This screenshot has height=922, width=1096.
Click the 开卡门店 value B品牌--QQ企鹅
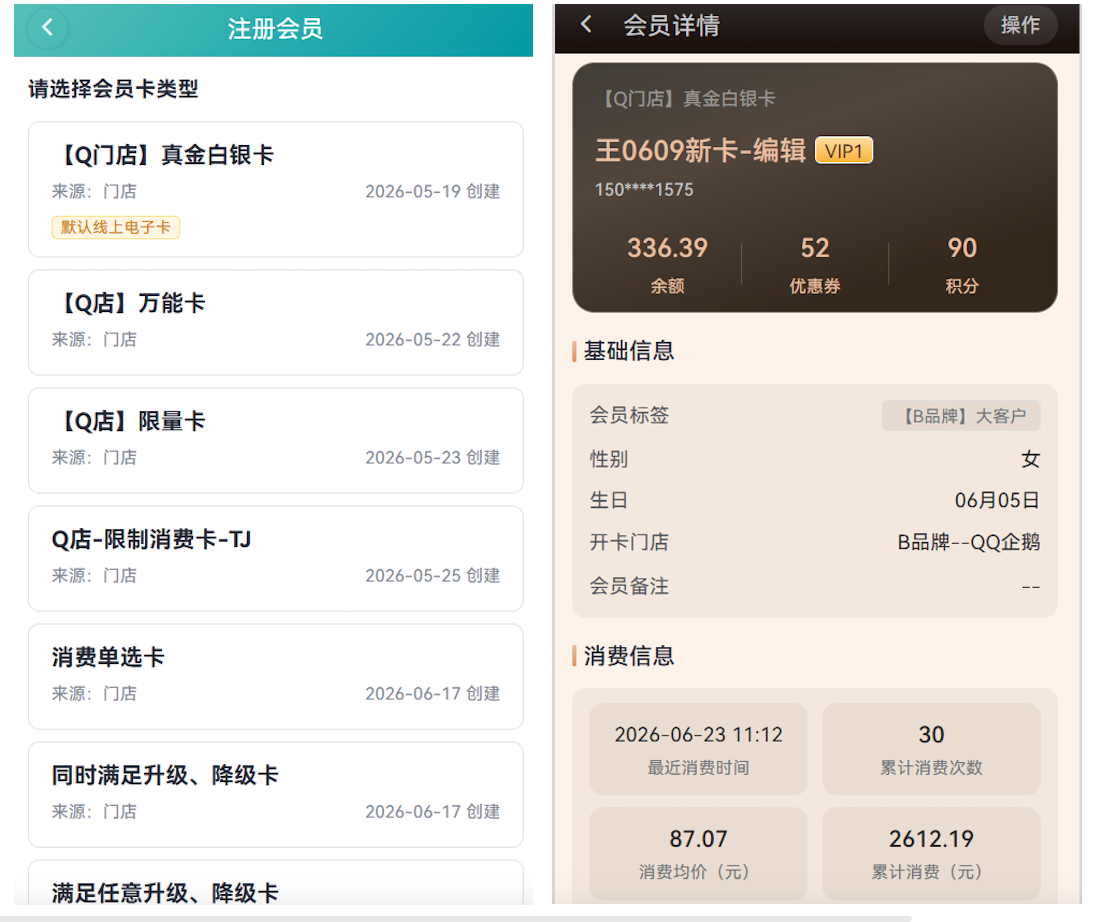click(969, 542)
